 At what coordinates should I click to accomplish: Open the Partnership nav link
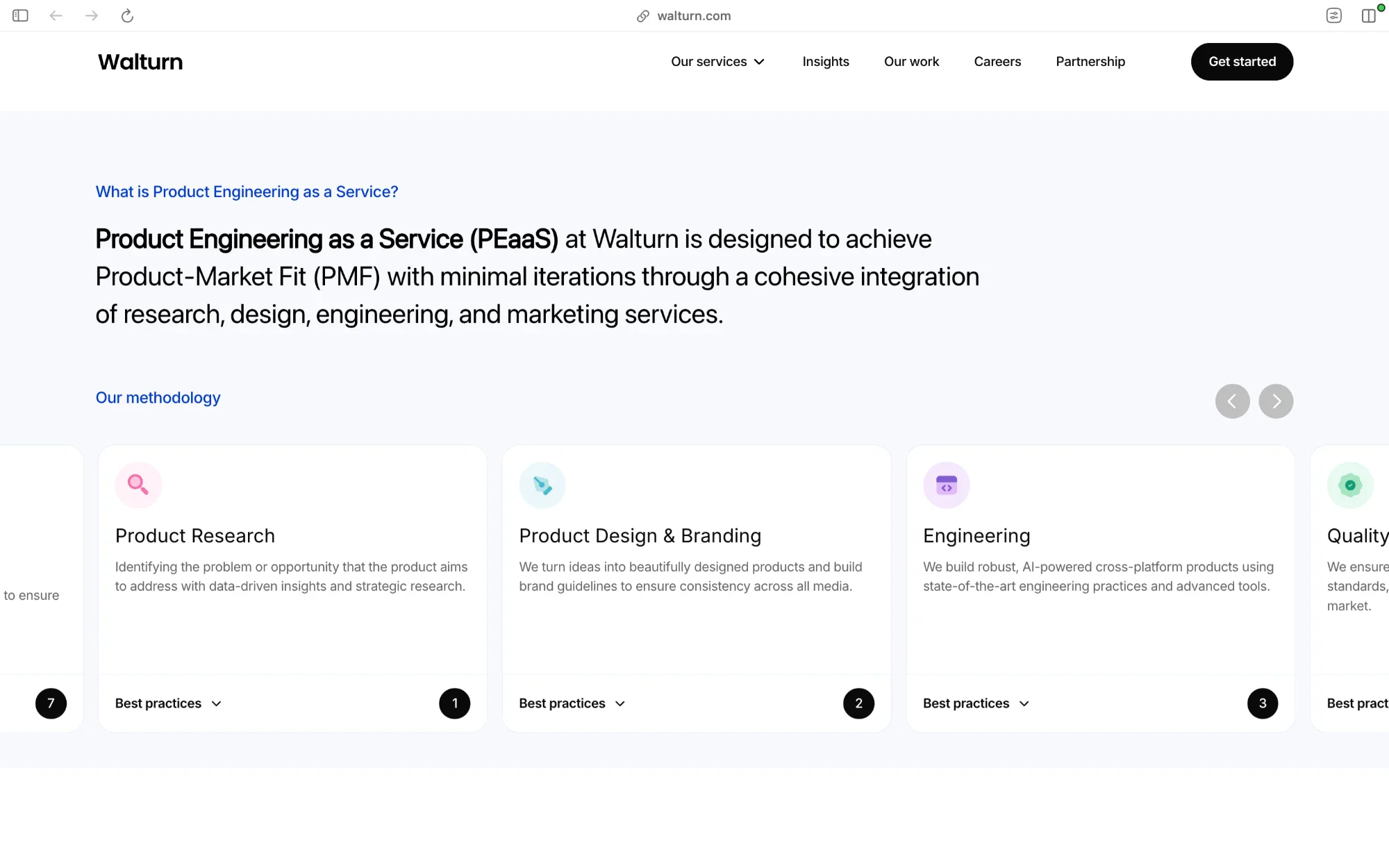pyautogui.click(x=1090, y=62)
